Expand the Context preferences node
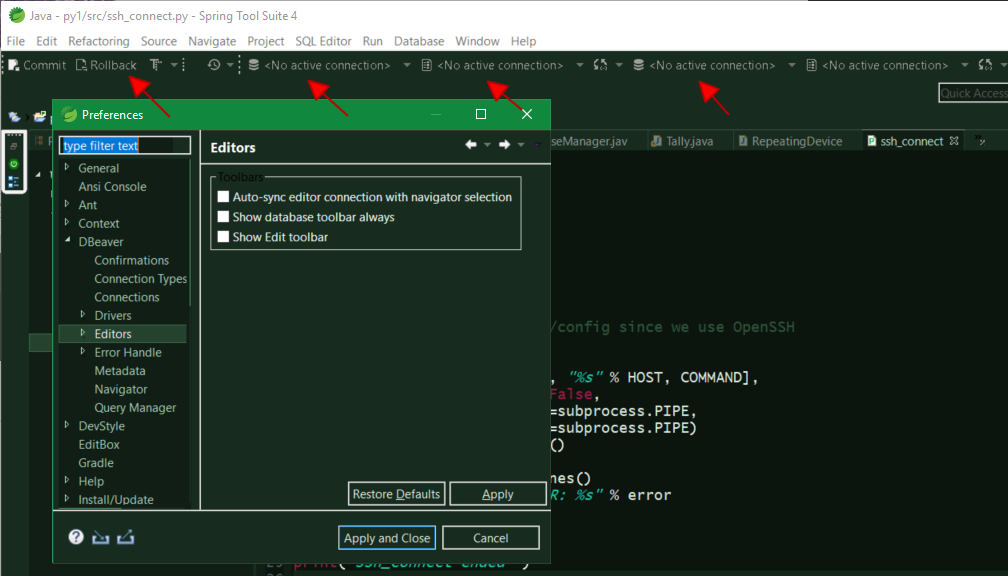Viewport: 1008px width, 576px height. tap(67, 222)
